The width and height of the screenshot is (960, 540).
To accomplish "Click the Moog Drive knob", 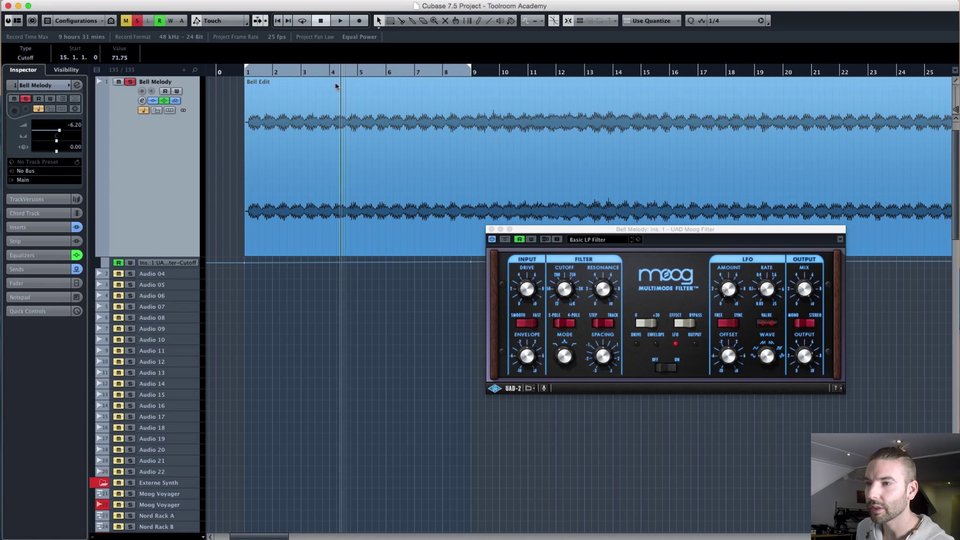I will click(527, 289).
